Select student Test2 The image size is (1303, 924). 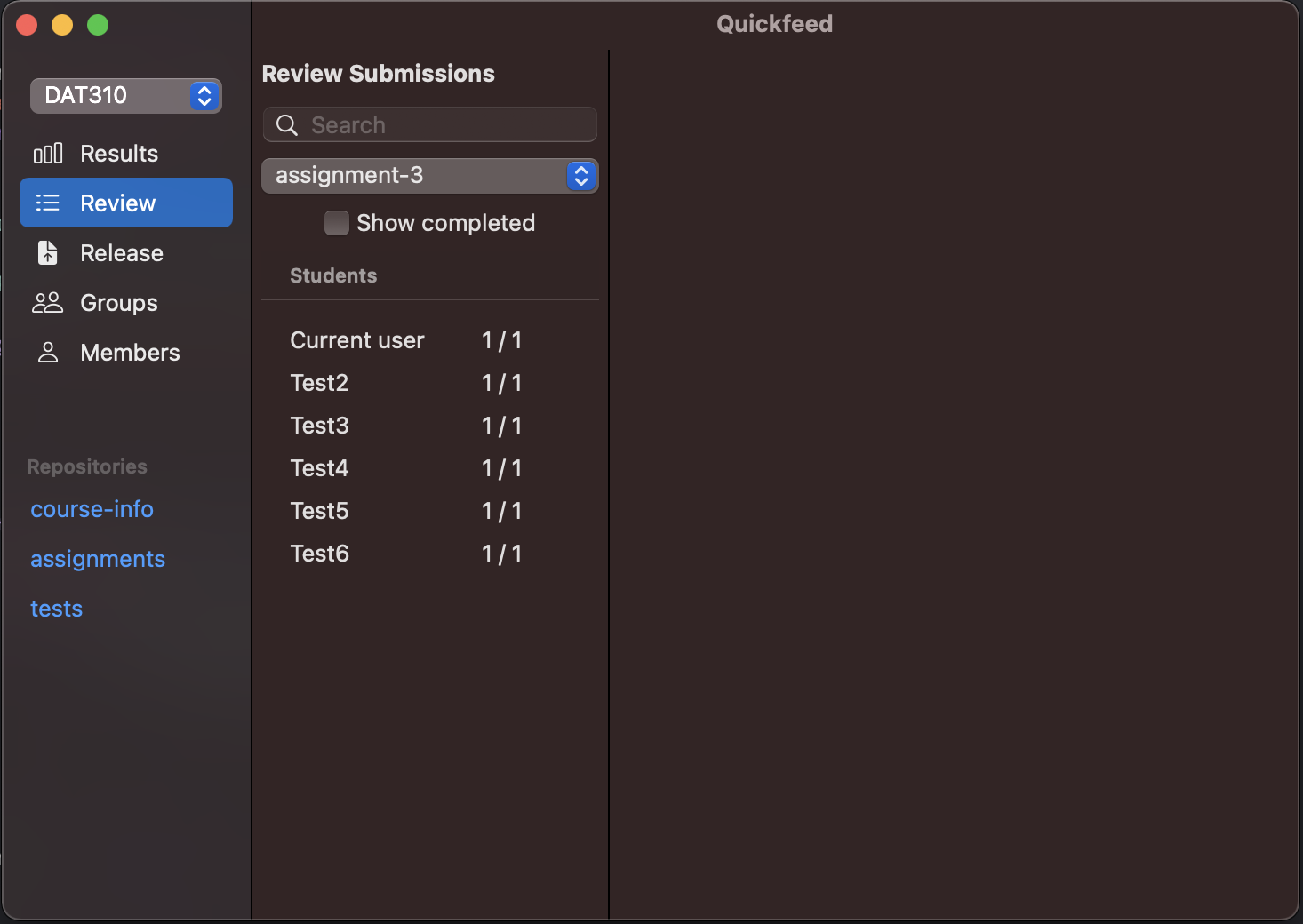point(430,383)
